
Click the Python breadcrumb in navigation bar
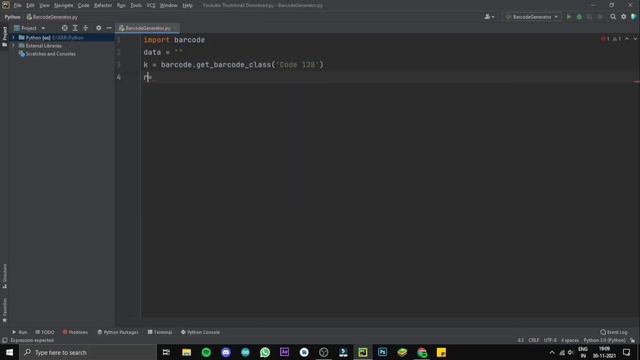(x=12, y=17)
